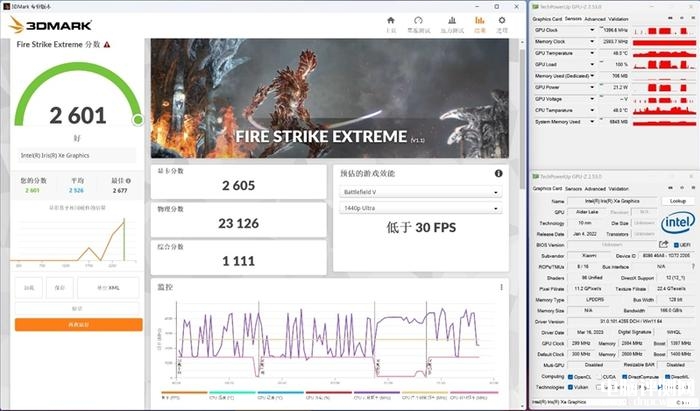Click the export XML button in 3DMark

point(108,288)
